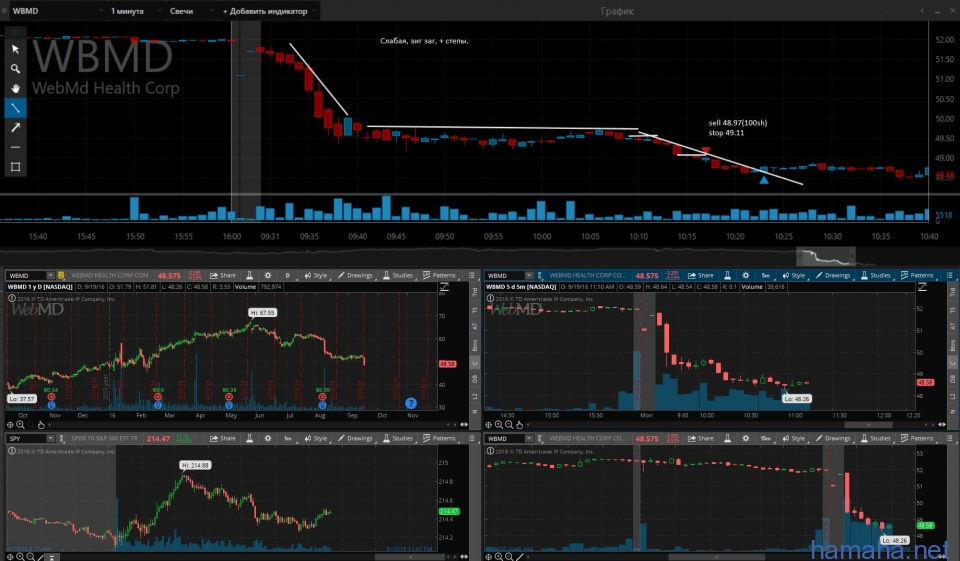Open the 'Свечи' chart type dropdown
The image size is (960, 561).
191,11
